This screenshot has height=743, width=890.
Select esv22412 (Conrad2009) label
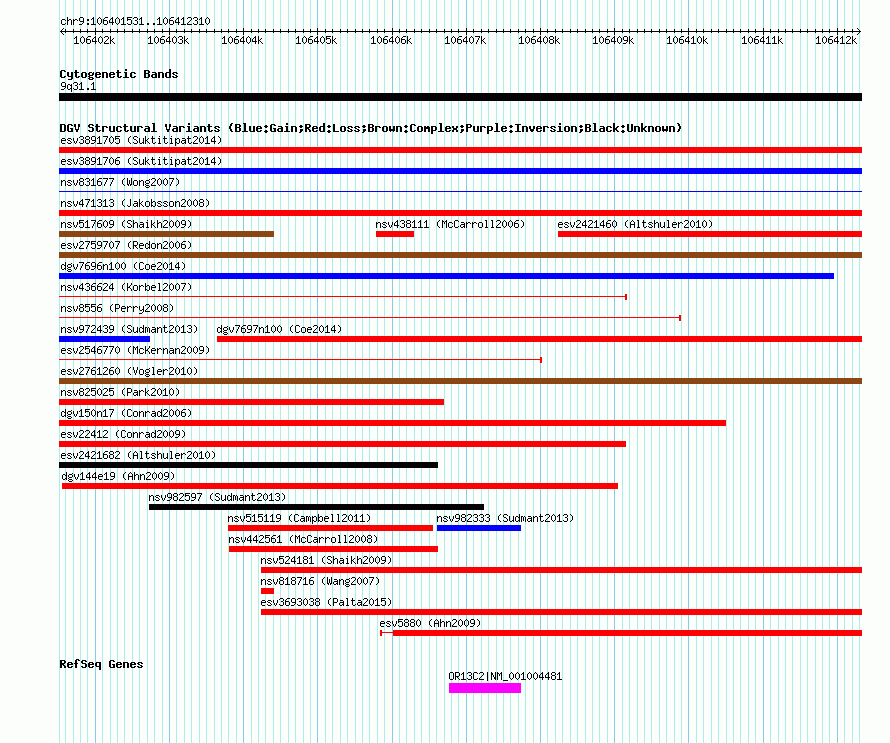123,434
